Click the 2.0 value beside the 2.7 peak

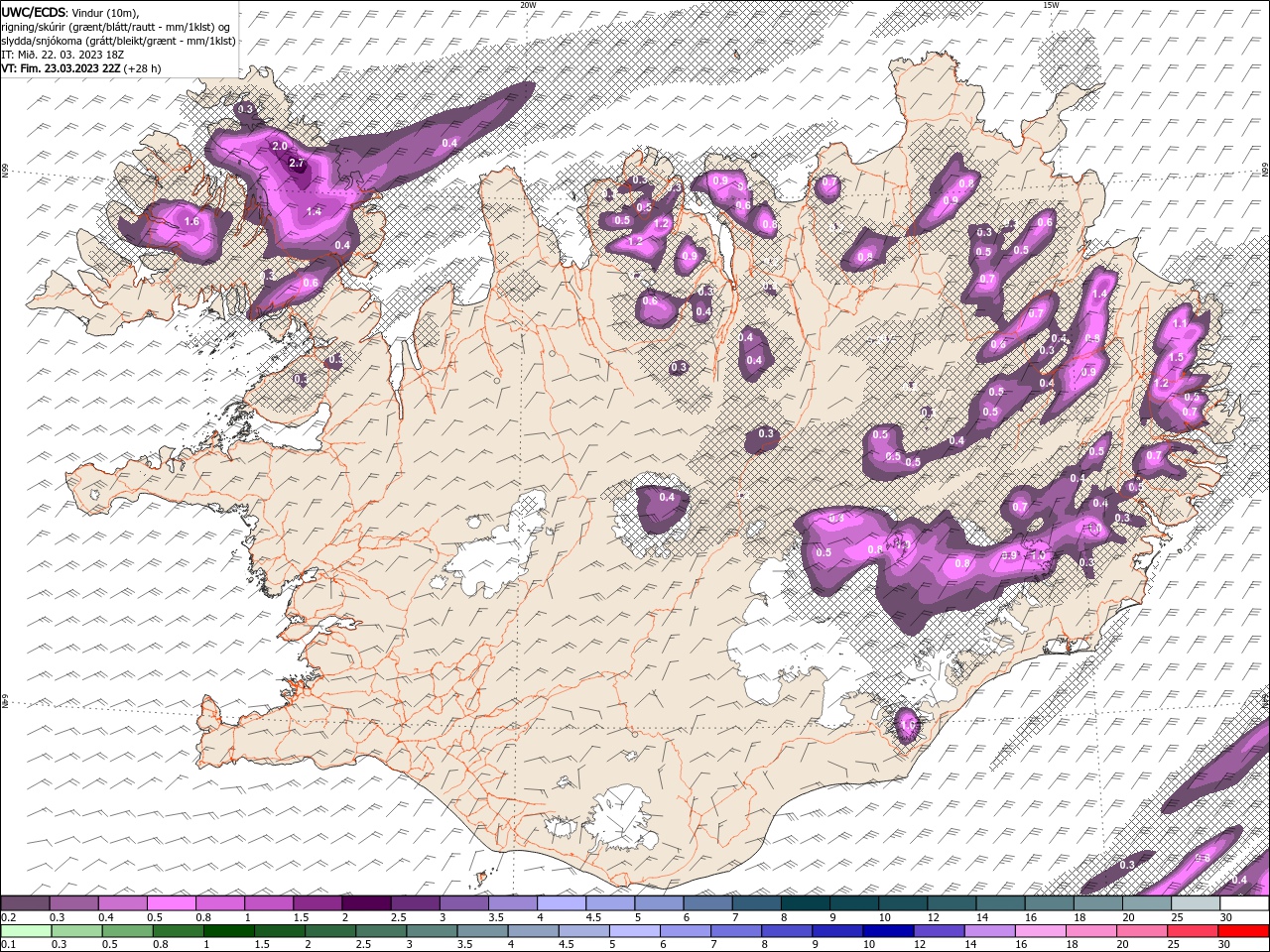(x=280, y=147)
